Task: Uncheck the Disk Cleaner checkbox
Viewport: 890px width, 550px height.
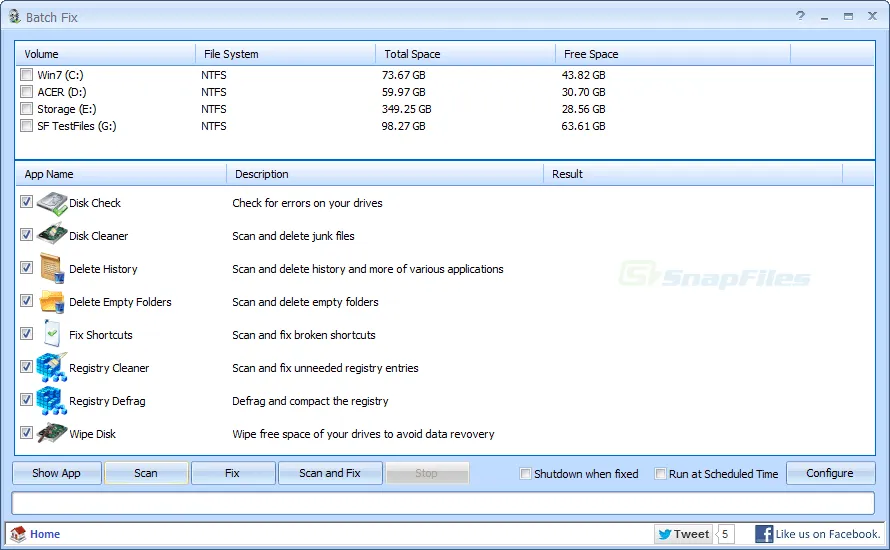Action: tap(26, 234)
